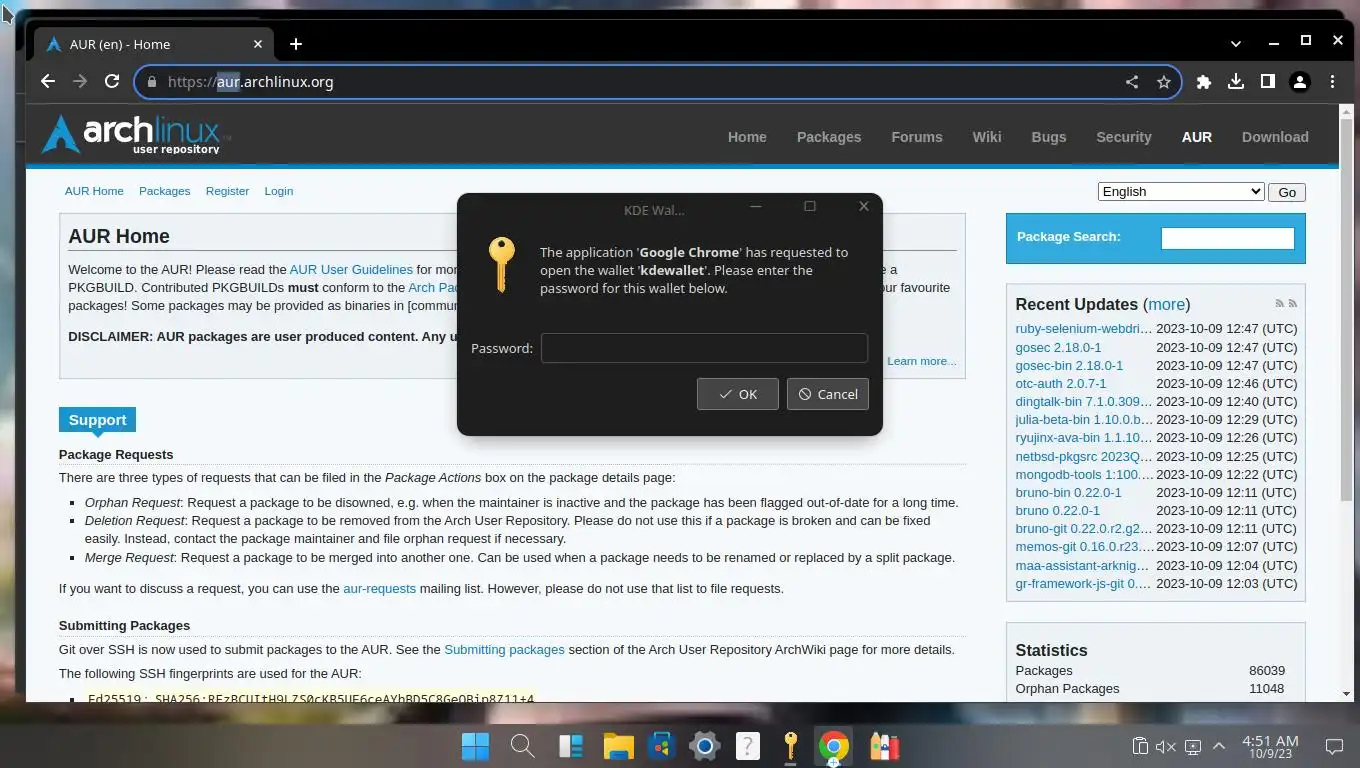Click the Learn more... link
1360x768 pixels.
[921, 361]
